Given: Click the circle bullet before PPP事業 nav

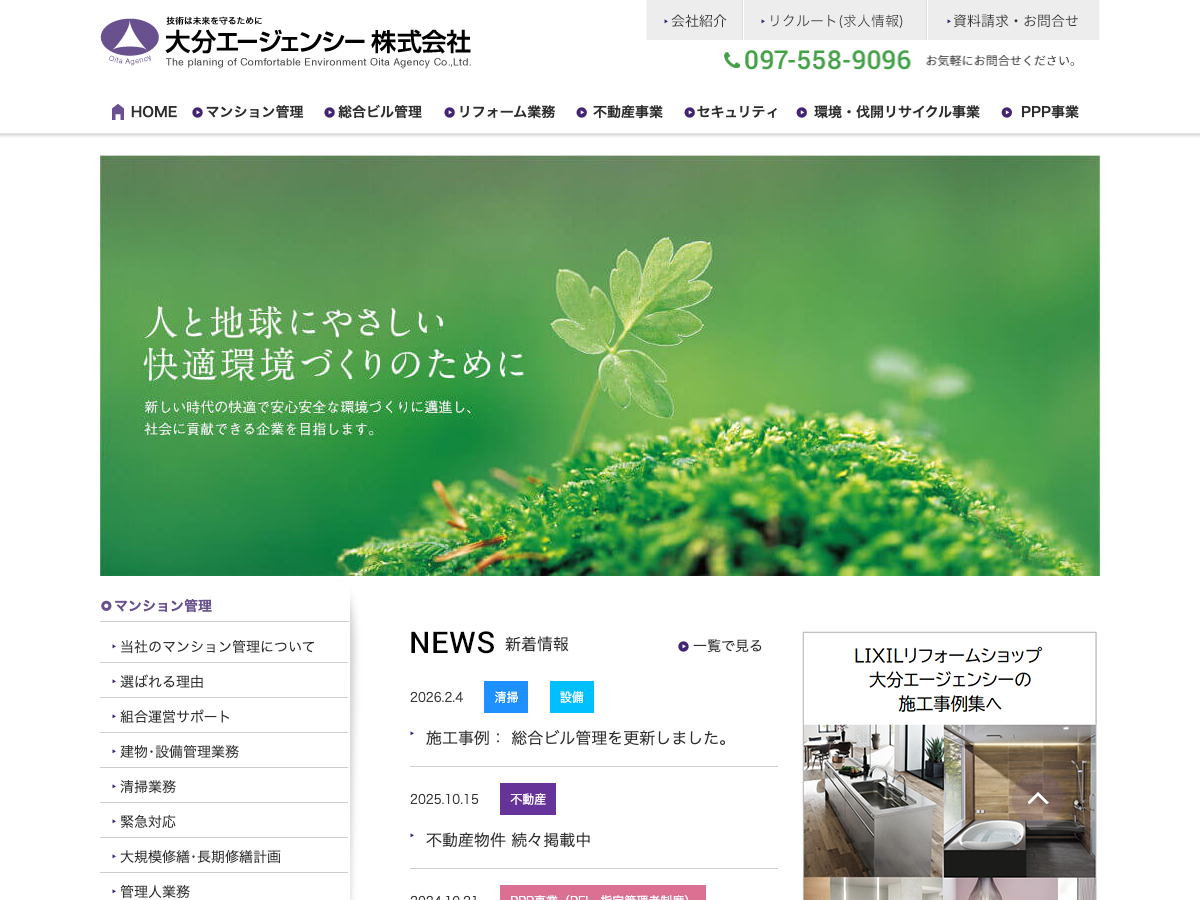Looking at the screenshot, I should (x=1007, y=112).
